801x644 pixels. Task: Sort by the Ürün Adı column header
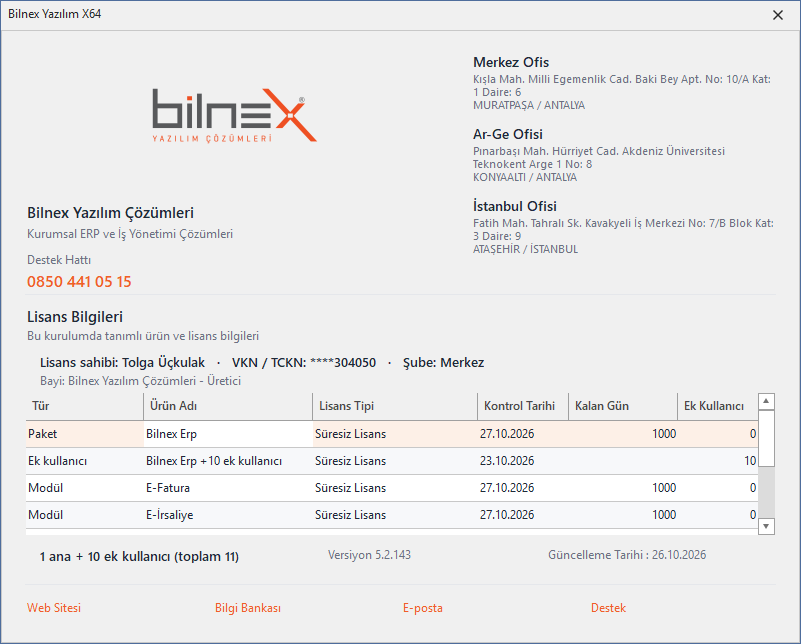tap(228, 406)
